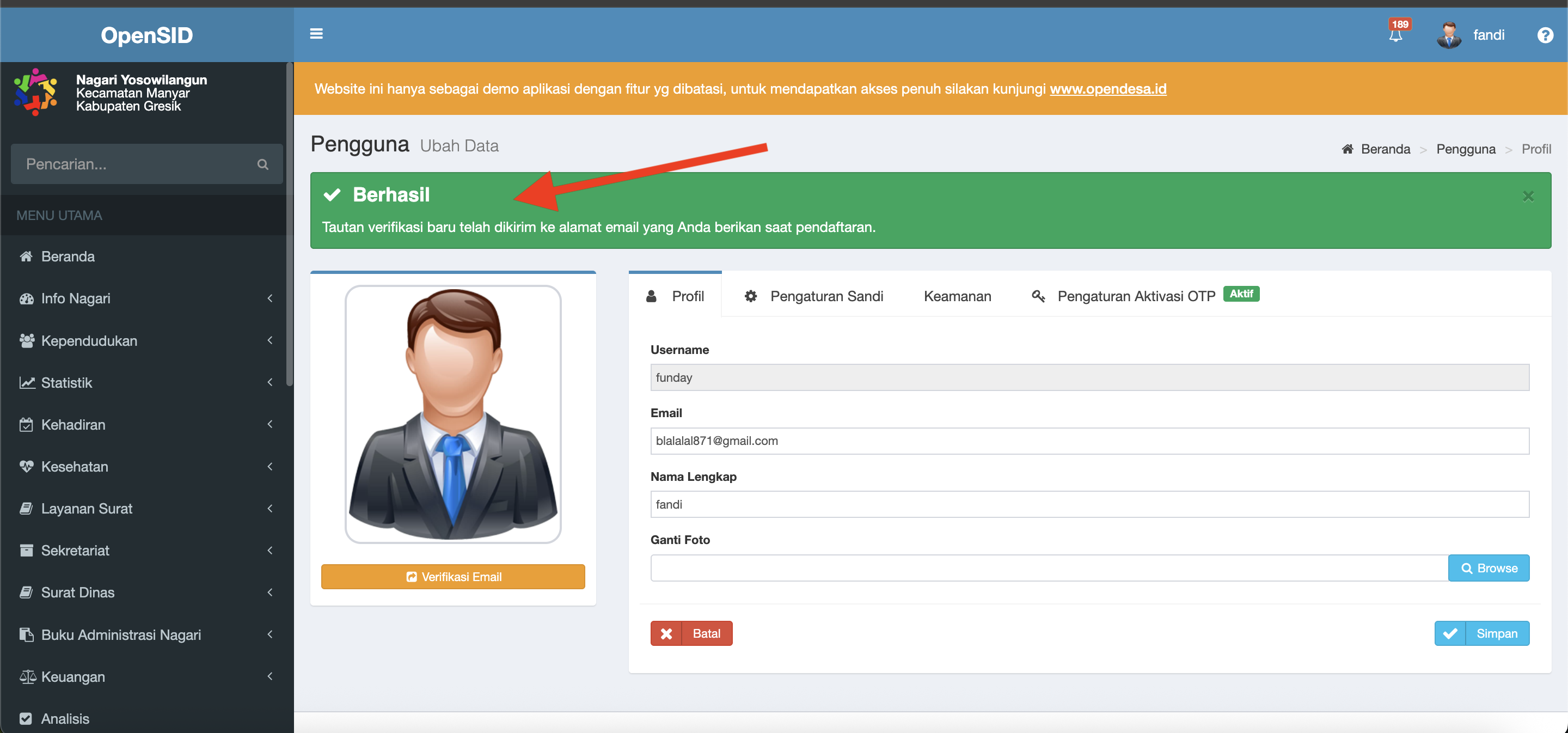Click the Nagari Yosowilangun logo
Screen dimensions: 1568x733
(x=35, y=93)
